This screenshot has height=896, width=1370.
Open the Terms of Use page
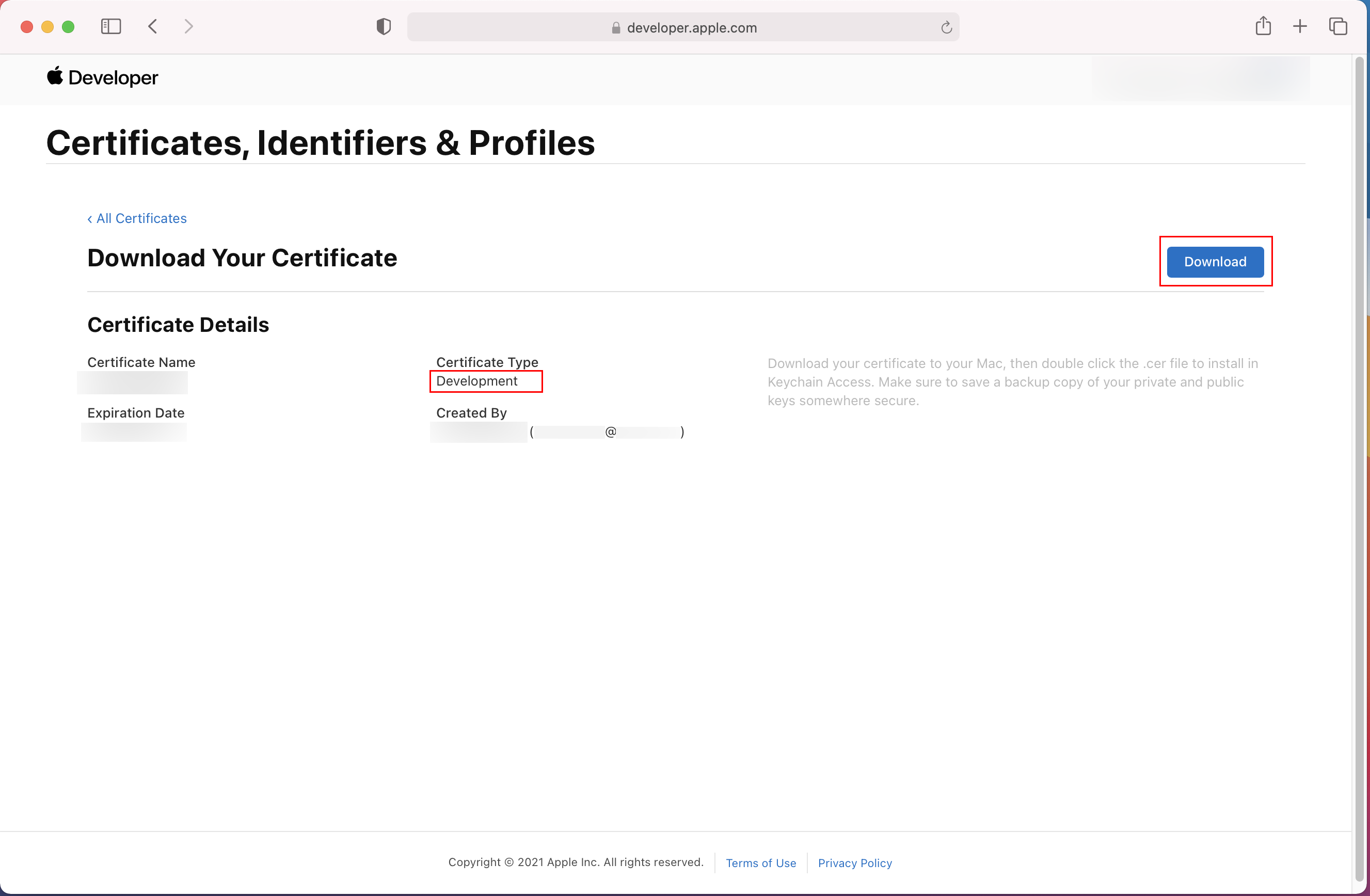click(x=760, y=863)
